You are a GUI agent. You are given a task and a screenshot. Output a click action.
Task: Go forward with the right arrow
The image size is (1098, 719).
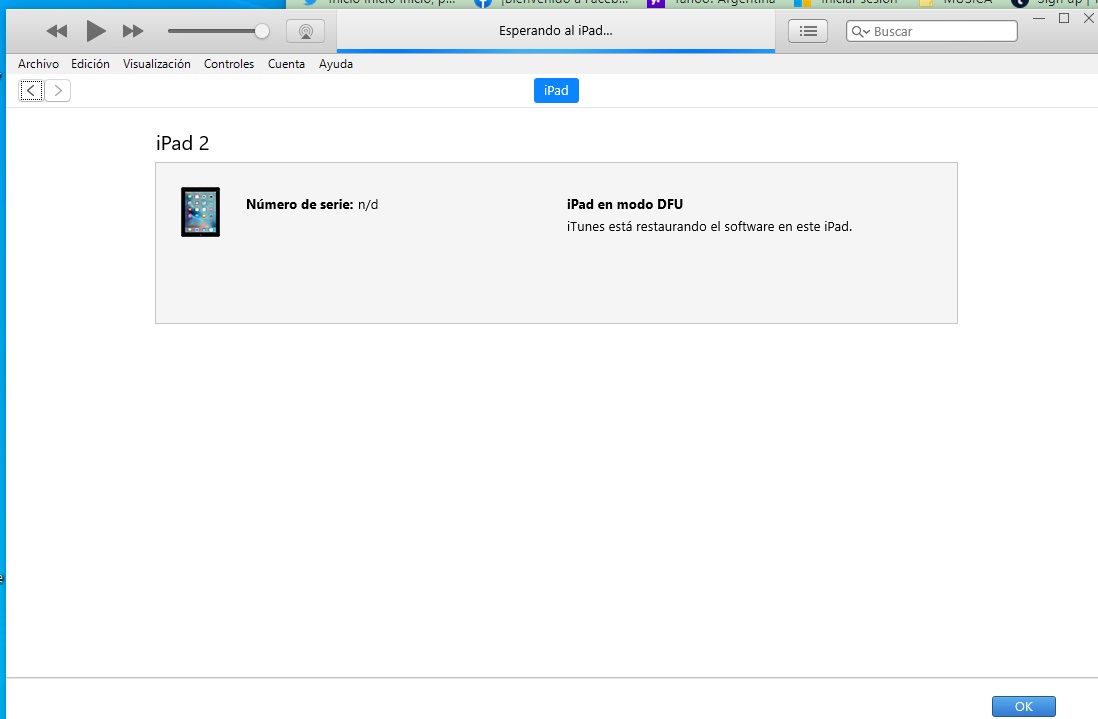[58, 90]
